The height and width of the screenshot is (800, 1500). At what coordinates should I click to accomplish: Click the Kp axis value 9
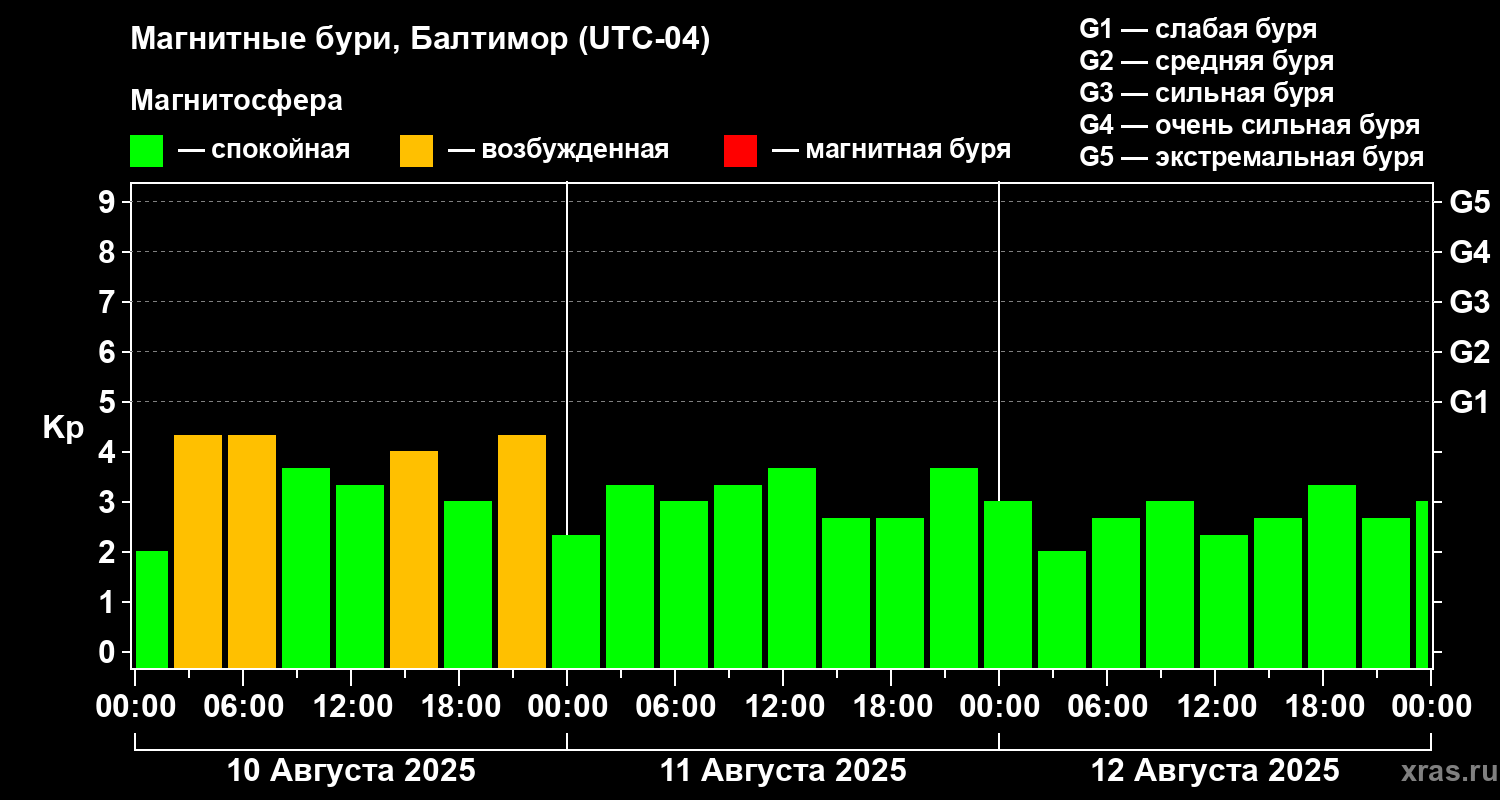pyautogui.click(x=108, y=202)
